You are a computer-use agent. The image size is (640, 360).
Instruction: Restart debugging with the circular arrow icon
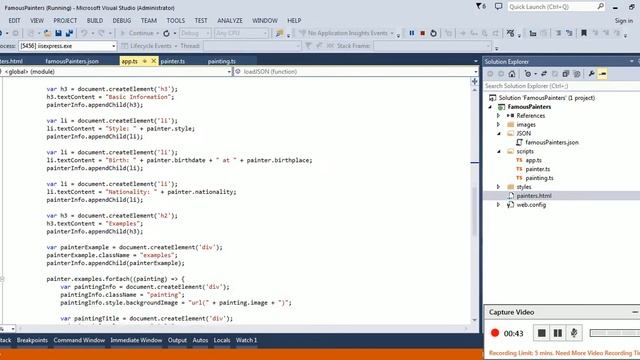tap(433, 33)
